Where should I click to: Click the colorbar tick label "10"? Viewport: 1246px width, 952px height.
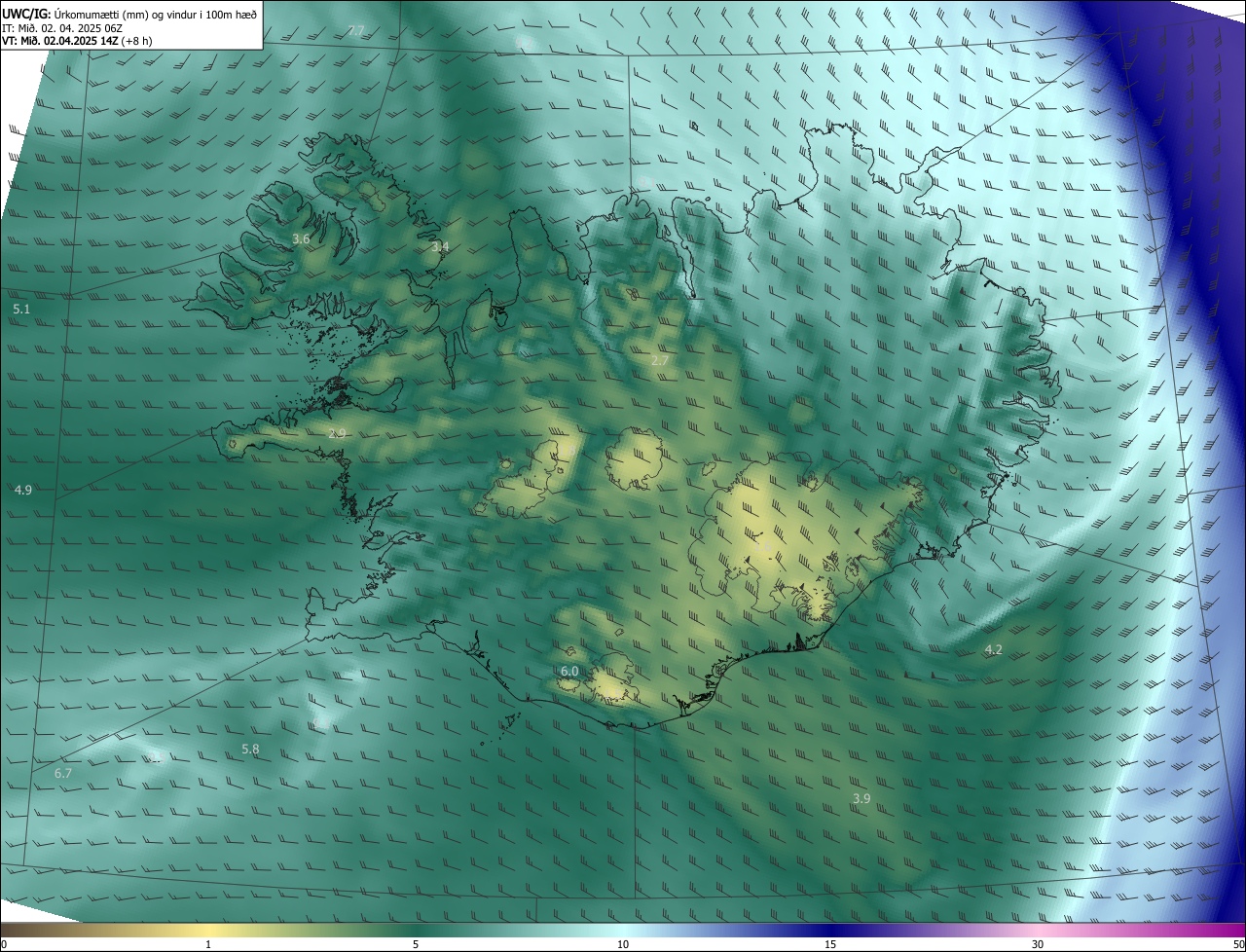623,944
